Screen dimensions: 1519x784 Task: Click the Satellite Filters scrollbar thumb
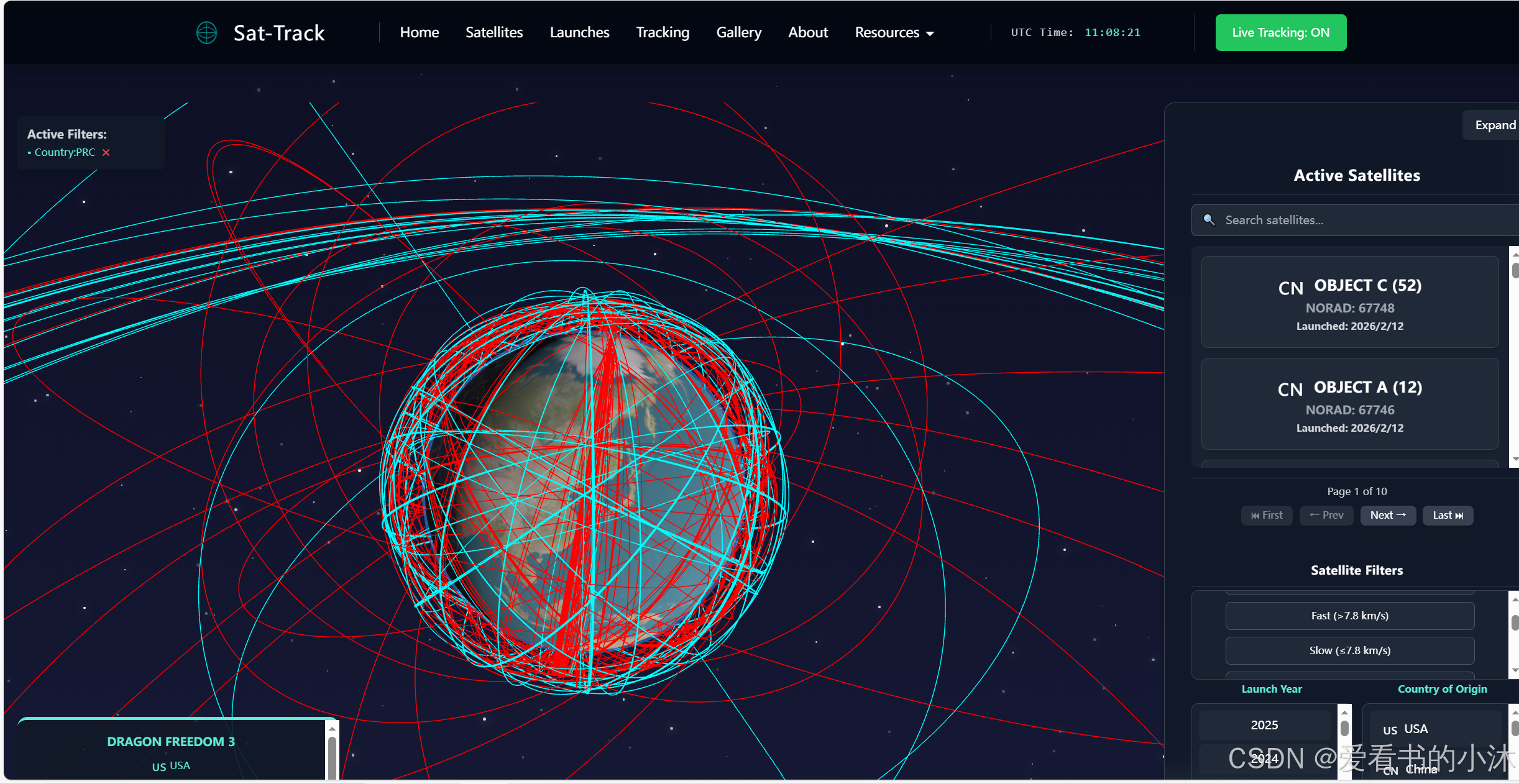(1515, 622)
